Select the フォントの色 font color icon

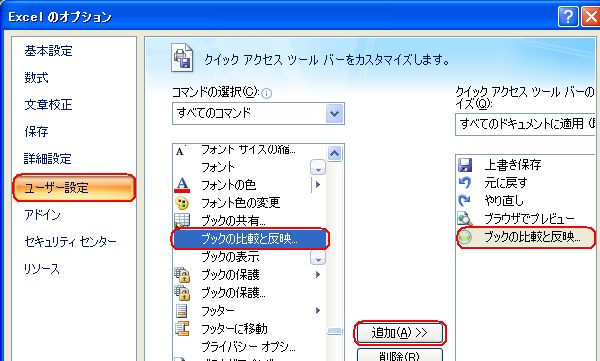[182, 185]
